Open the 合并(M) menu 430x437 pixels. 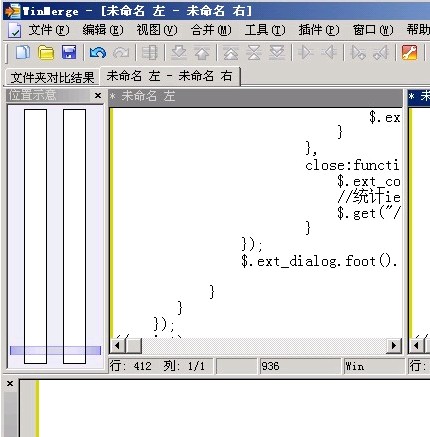(x=211, y=30)
